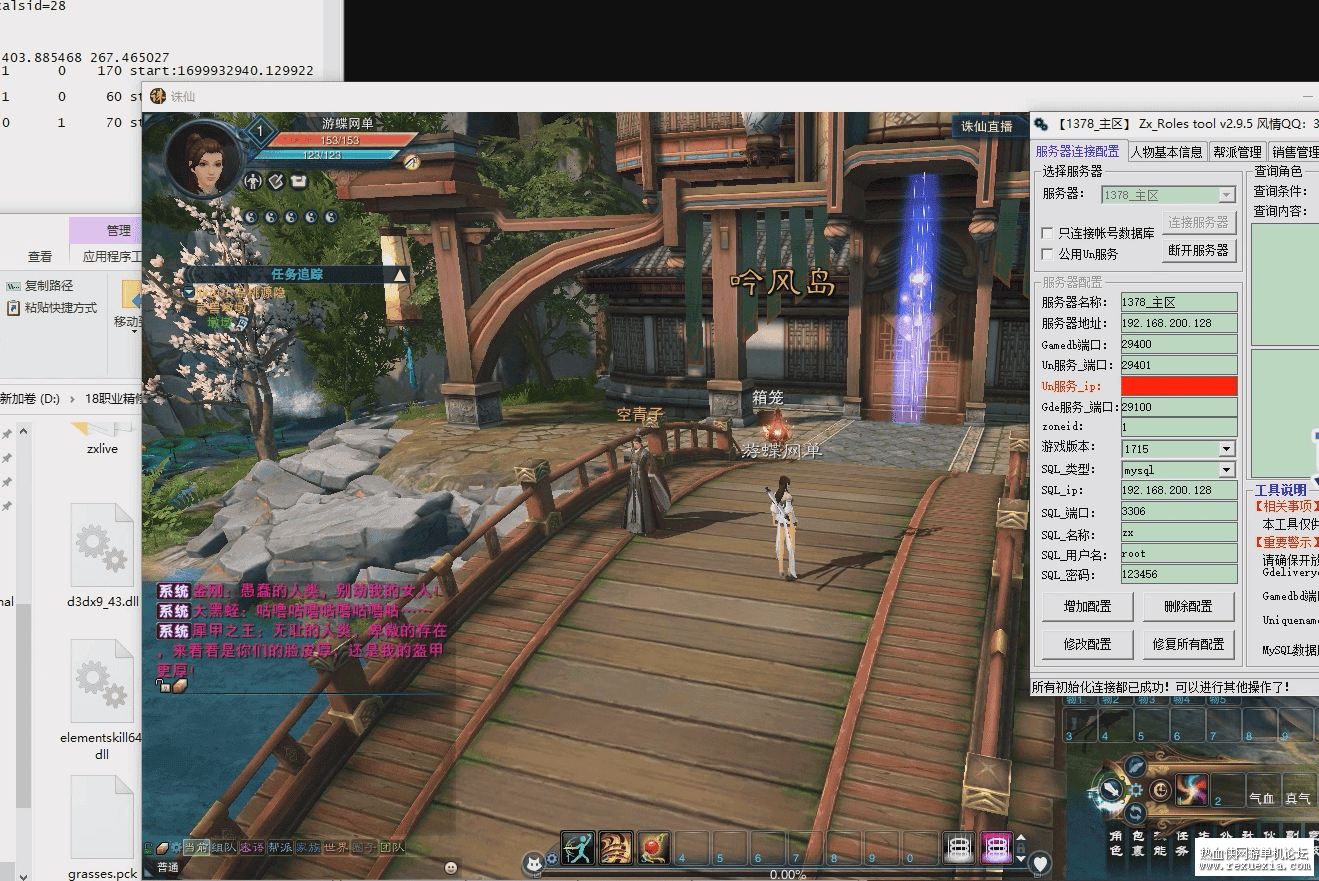Click 增加配置 button
This screenshot has width=1319, height=881.
(1087, 606)
